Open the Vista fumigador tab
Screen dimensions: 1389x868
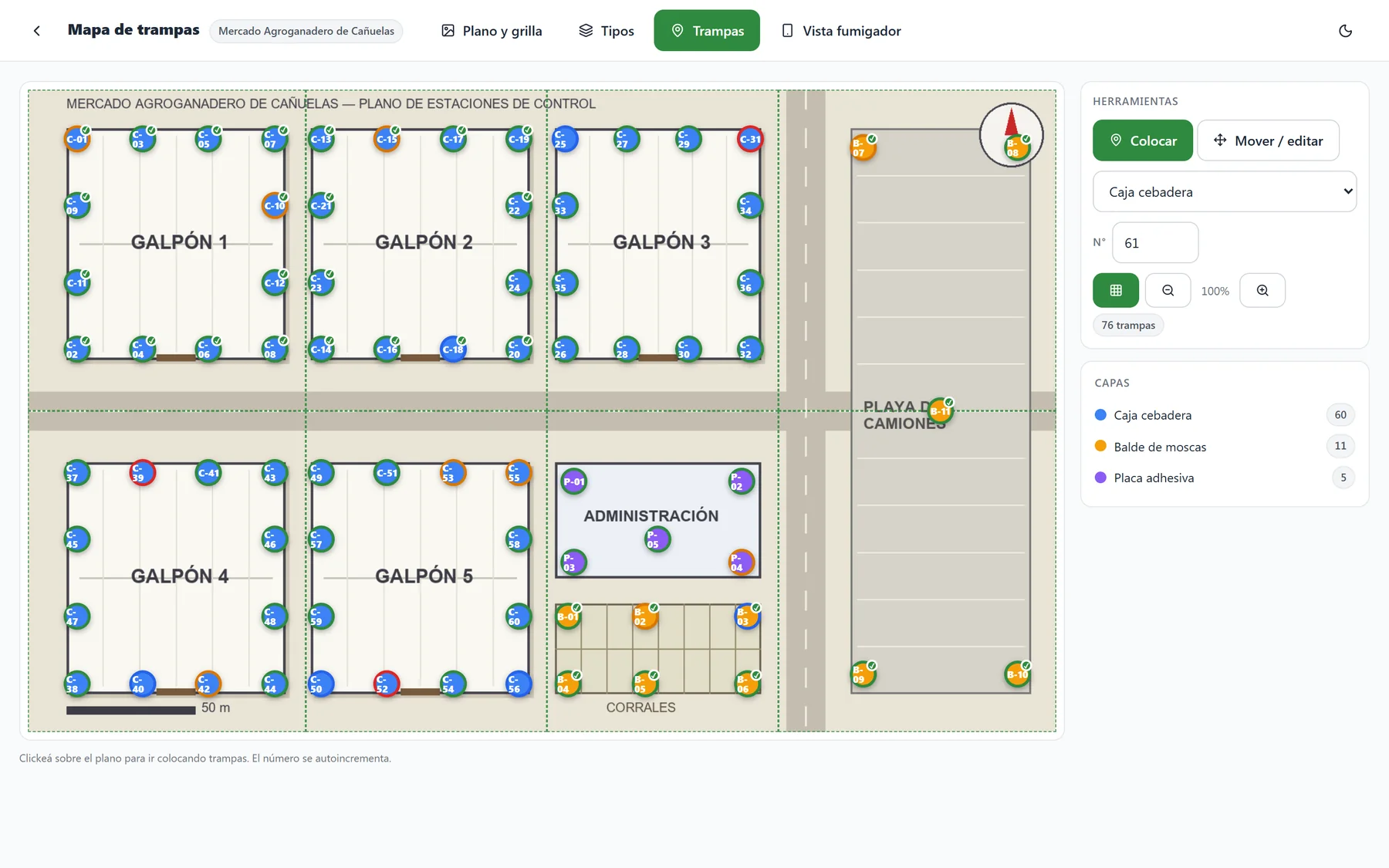(x=841, y=31)
